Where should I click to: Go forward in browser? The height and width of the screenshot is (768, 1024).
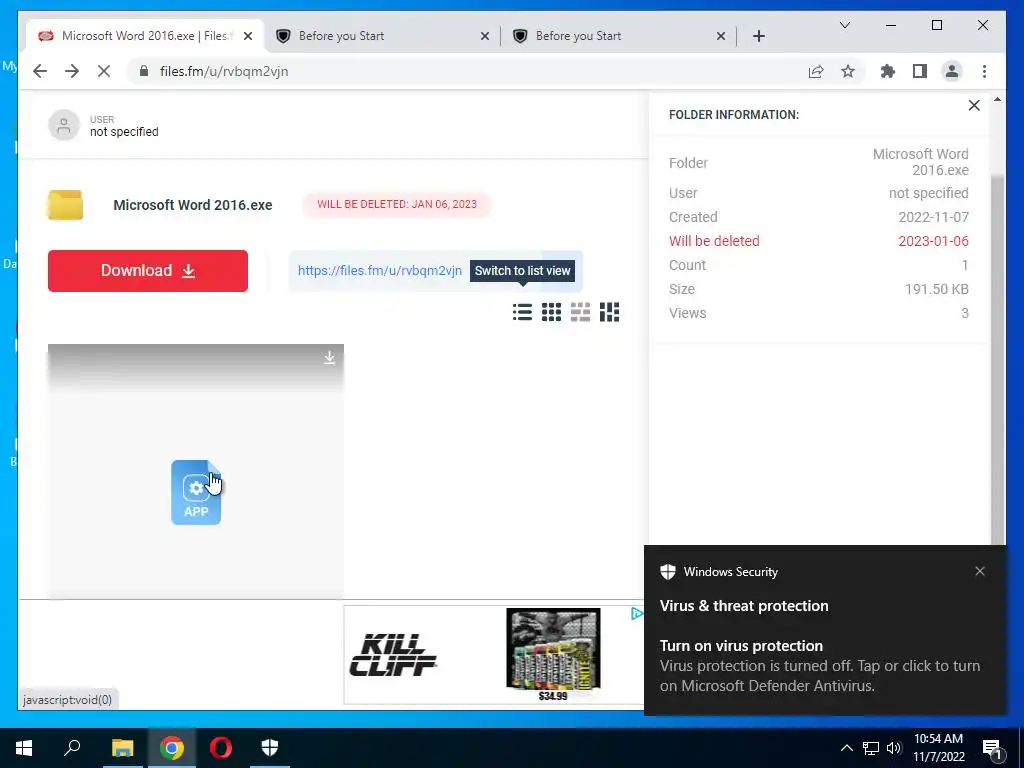72,71
